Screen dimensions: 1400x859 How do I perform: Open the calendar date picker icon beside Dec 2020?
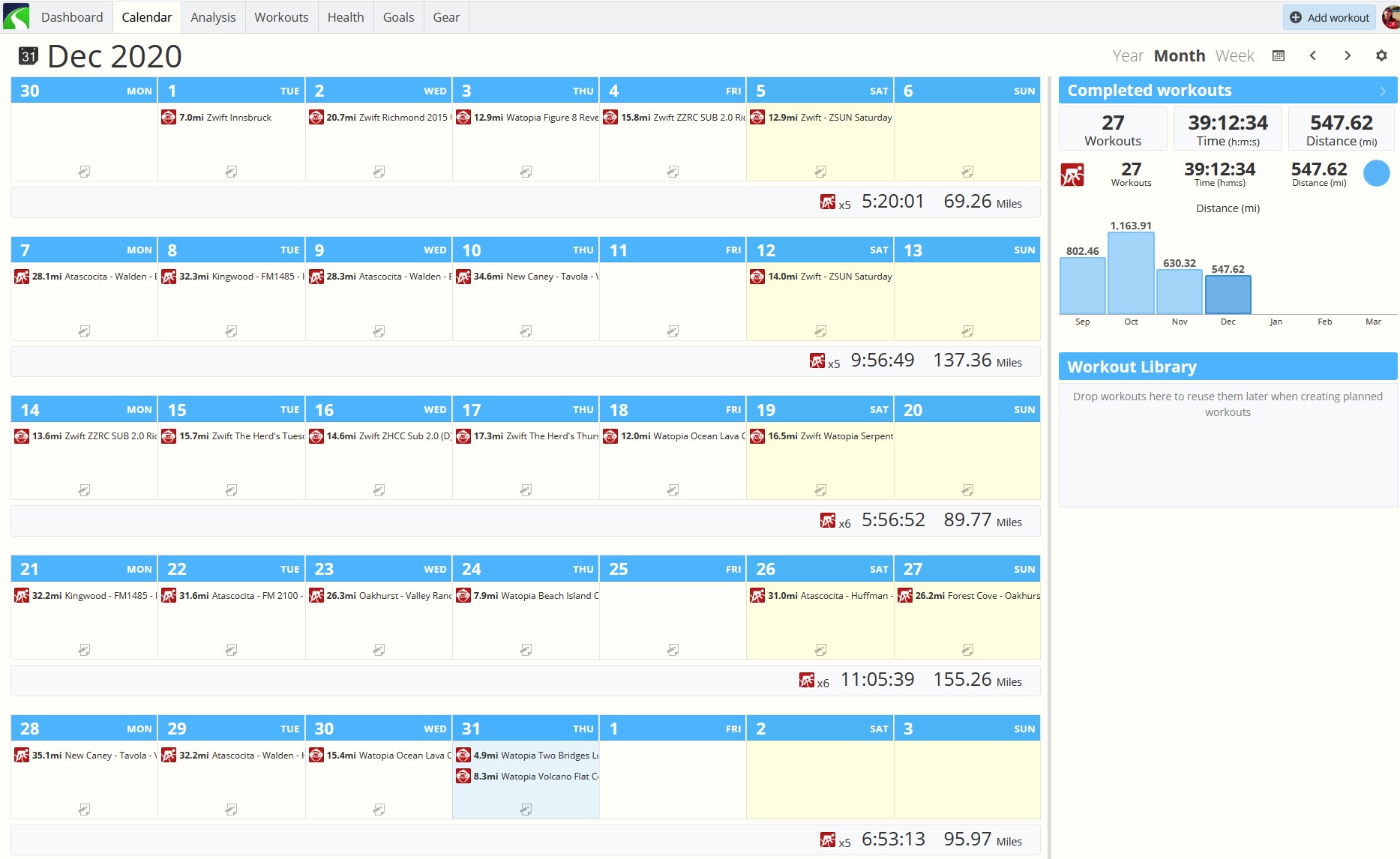pos(28,55)
